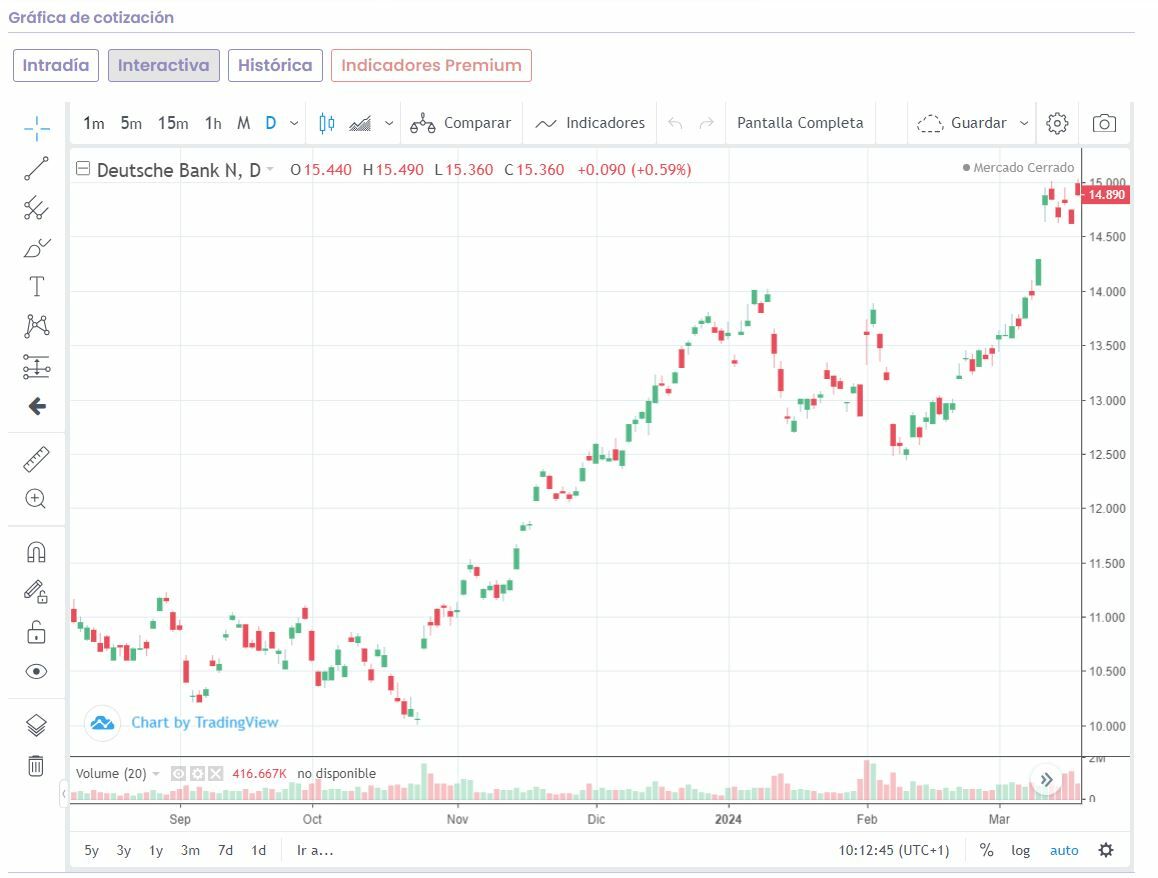Select the 3y time range
Viewport: 1158px width, 878px height.
click(x=123, y=851)
